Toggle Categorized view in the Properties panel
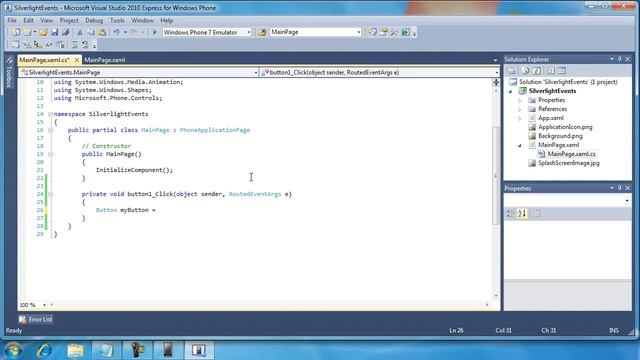 (510, 213)
